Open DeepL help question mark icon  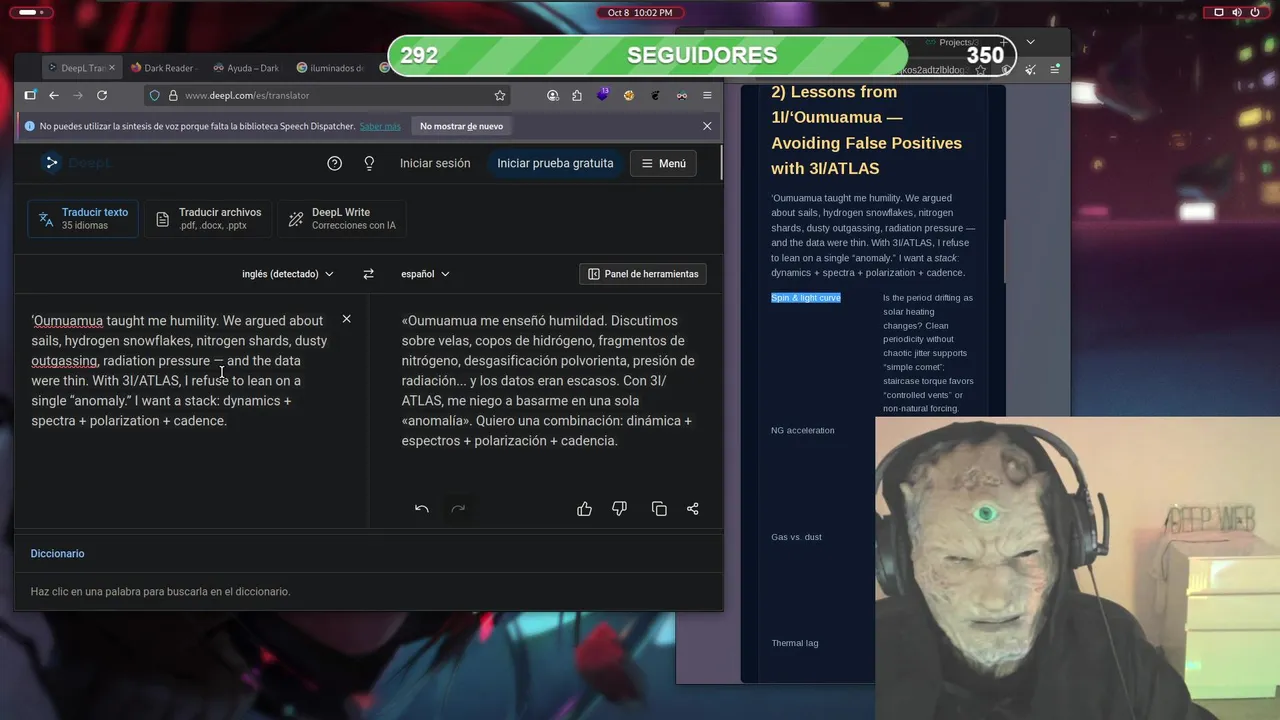pyautogui.click(x=335, y=163)
